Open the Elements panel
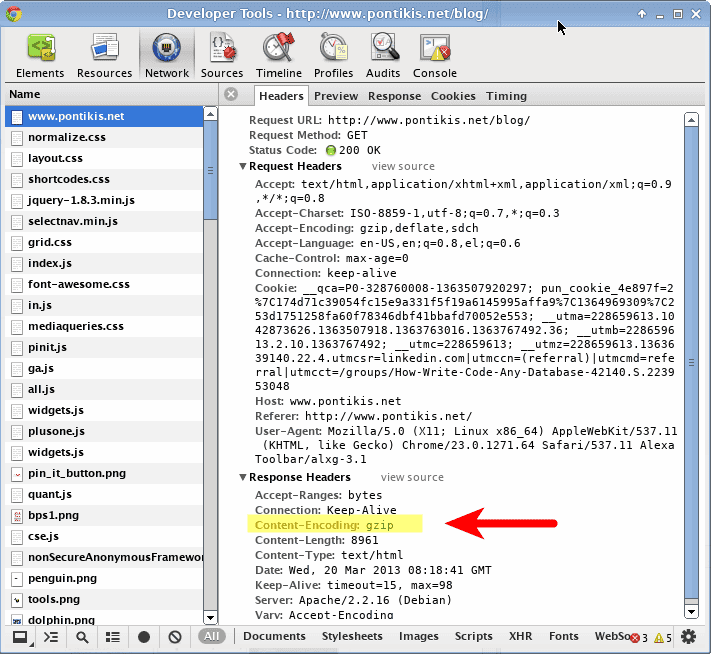This screenshot has height=654, width=712. (x=40, y=55)
